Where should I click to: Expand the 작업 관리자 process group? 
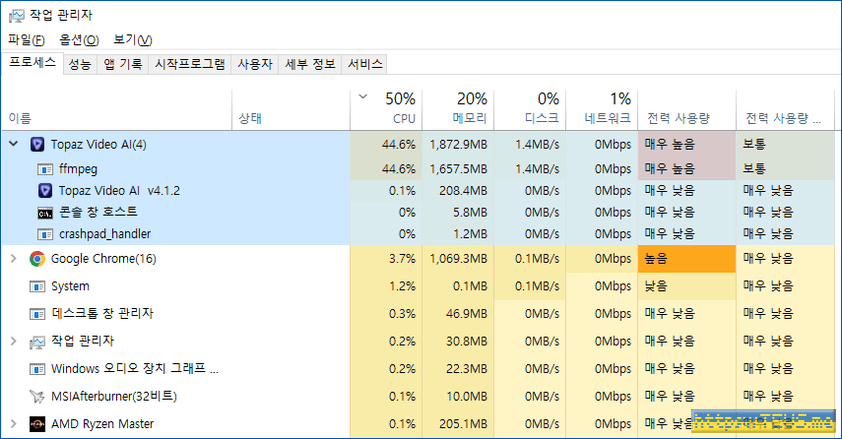point(13,342)
